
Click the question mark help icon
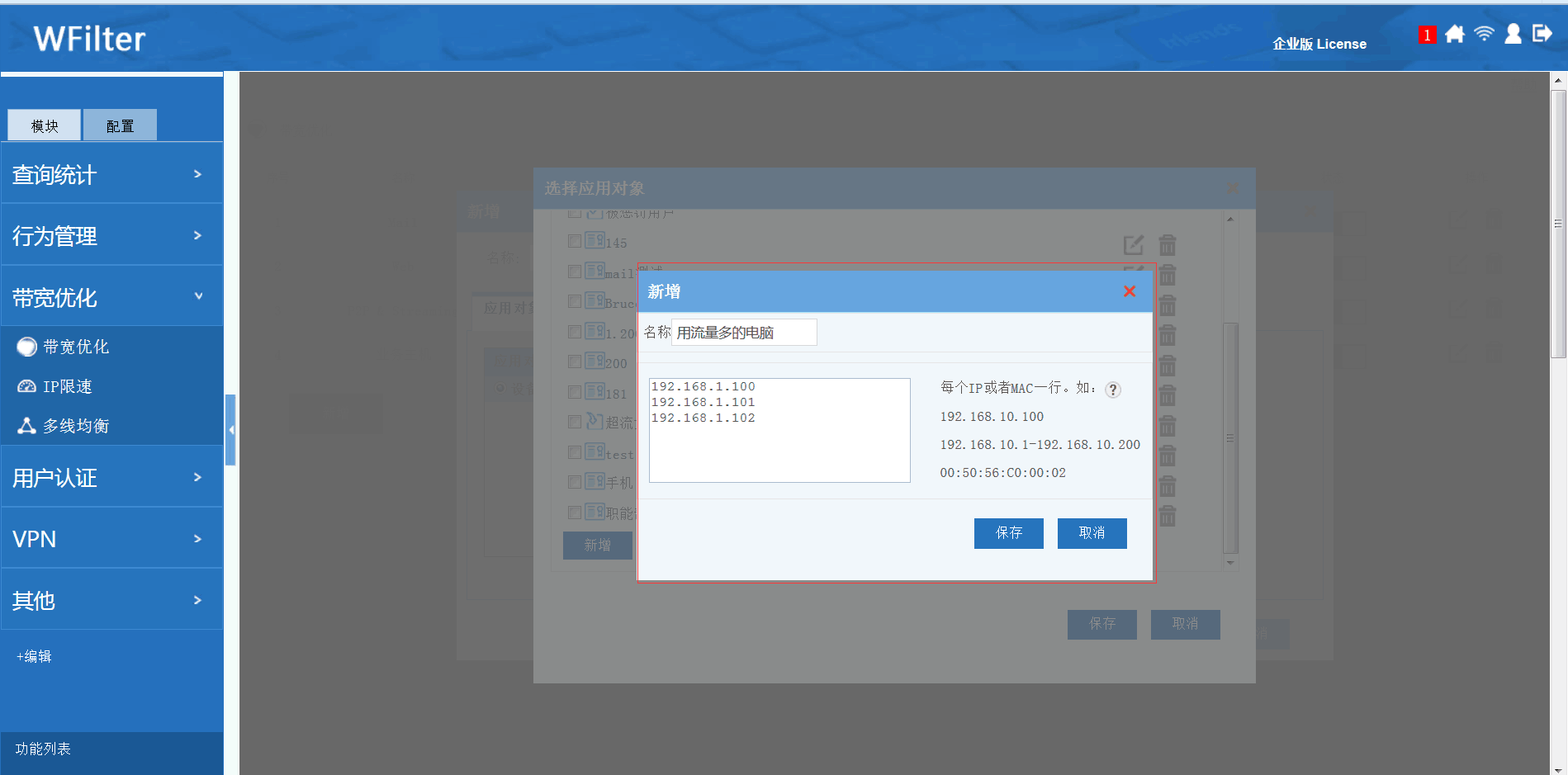coord(1113,390)
